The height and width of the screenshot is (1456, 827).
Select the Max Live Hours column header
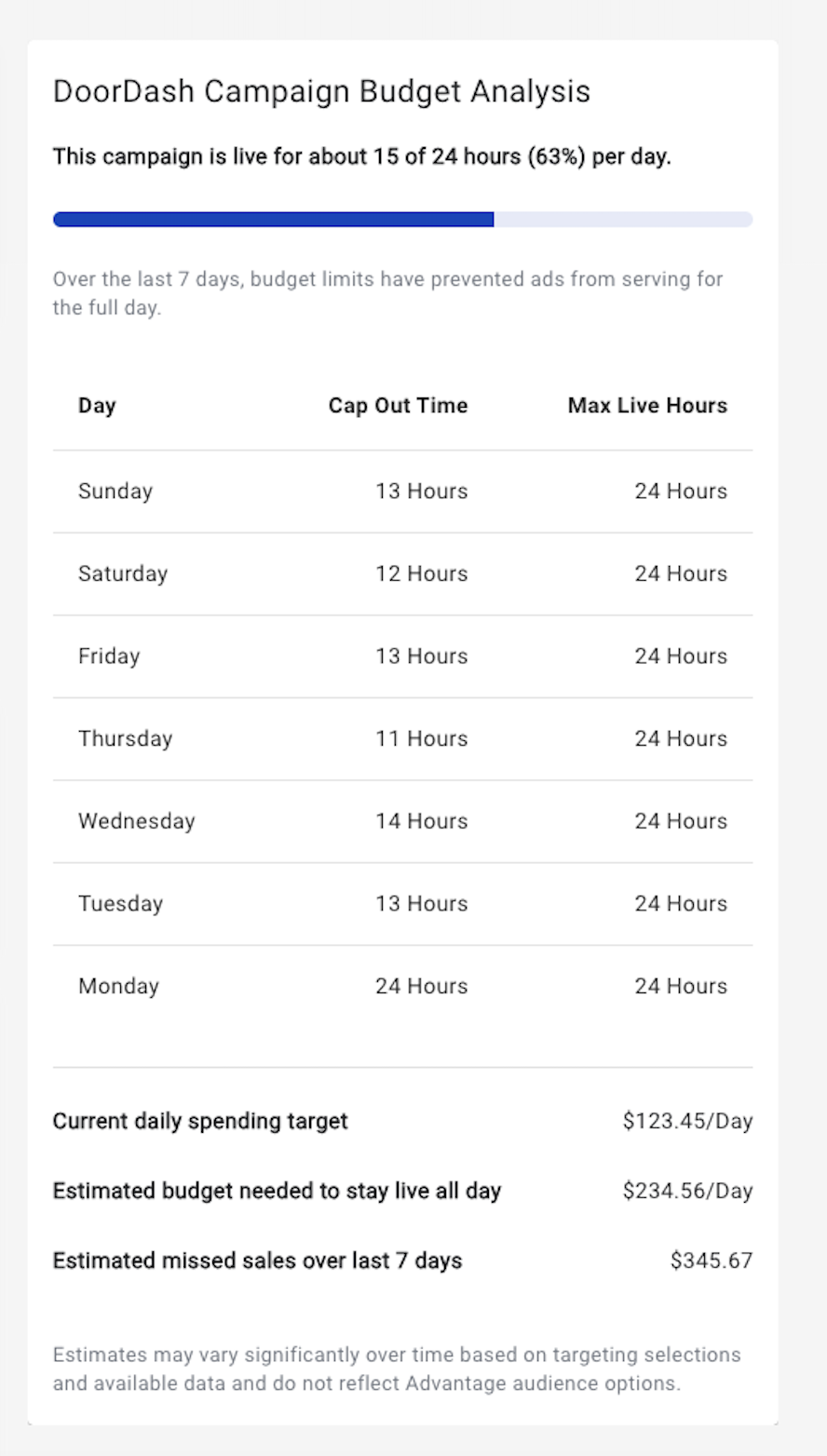[x=647, y=405]
